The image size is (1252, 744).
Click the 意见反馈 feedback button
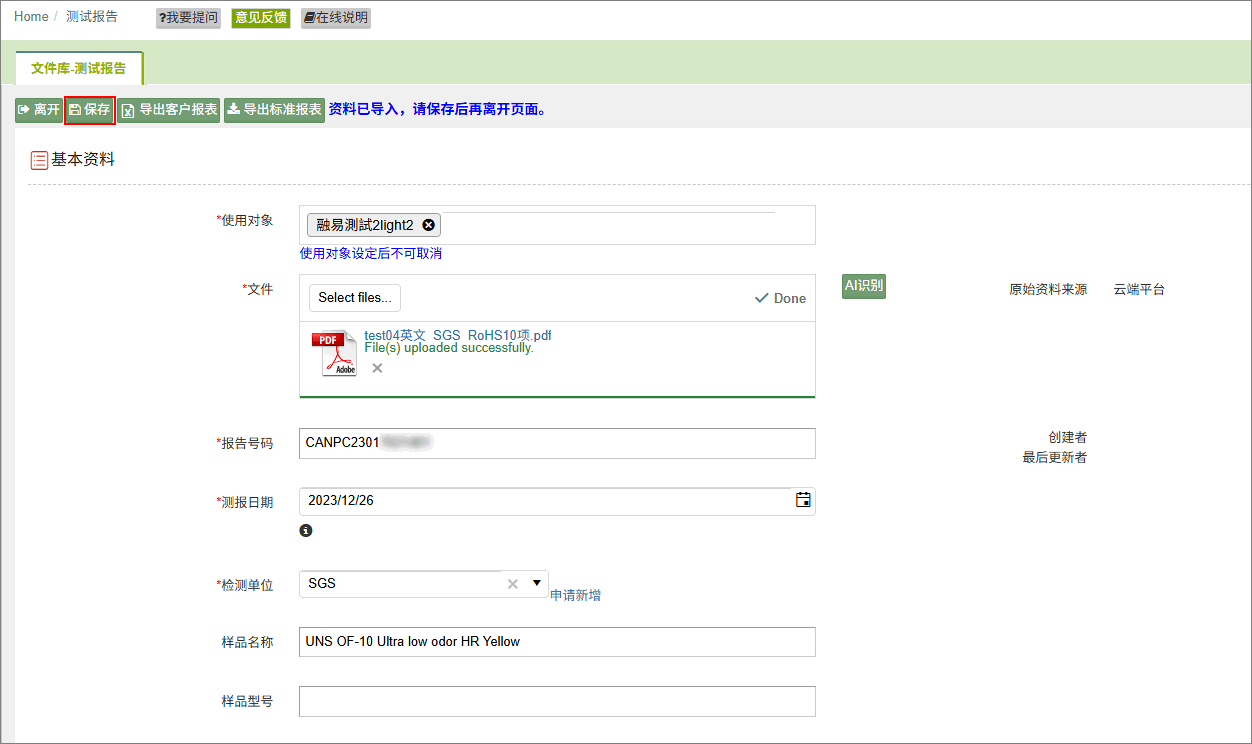261,18
